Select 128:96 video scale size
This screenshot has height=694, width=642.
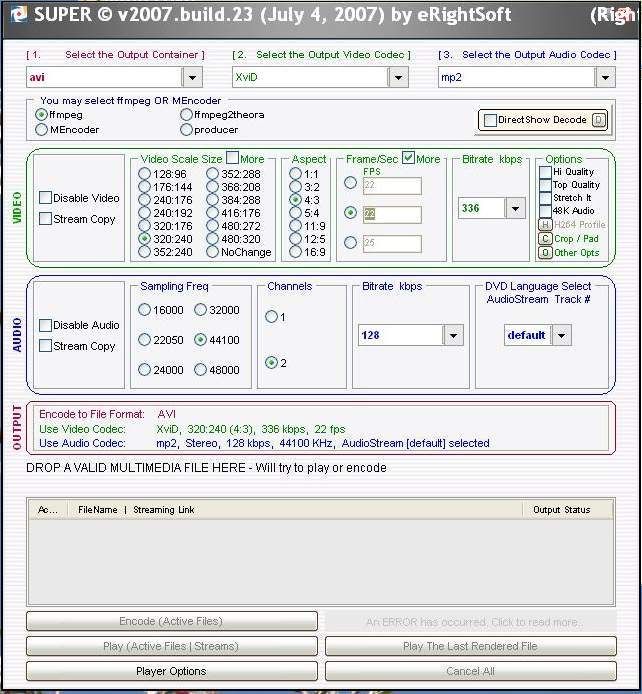[144, 174]
